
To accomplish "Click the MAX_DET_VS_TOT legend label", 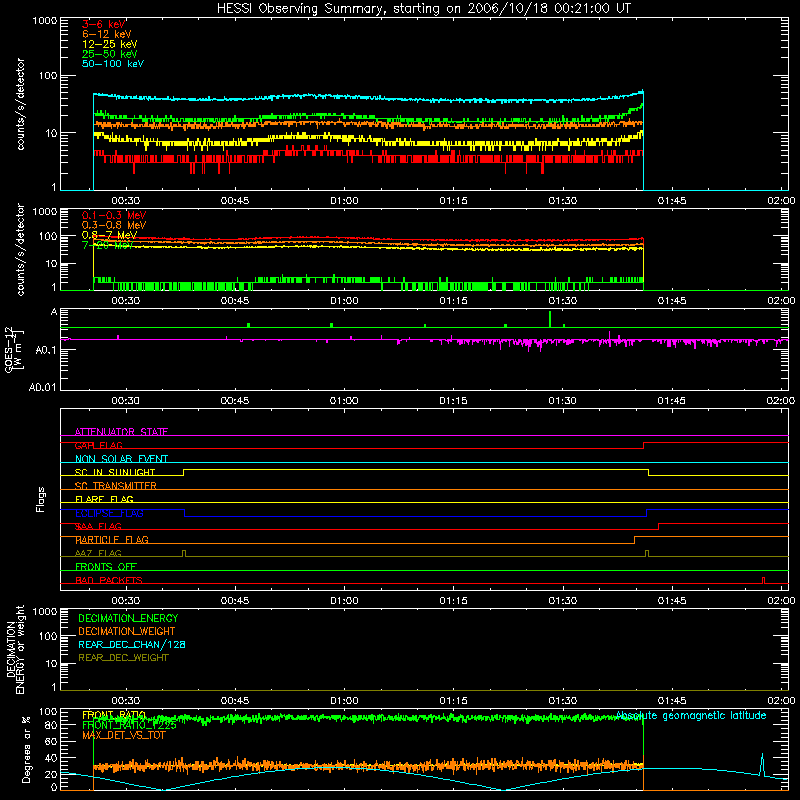I will click(x=123, y=735).
